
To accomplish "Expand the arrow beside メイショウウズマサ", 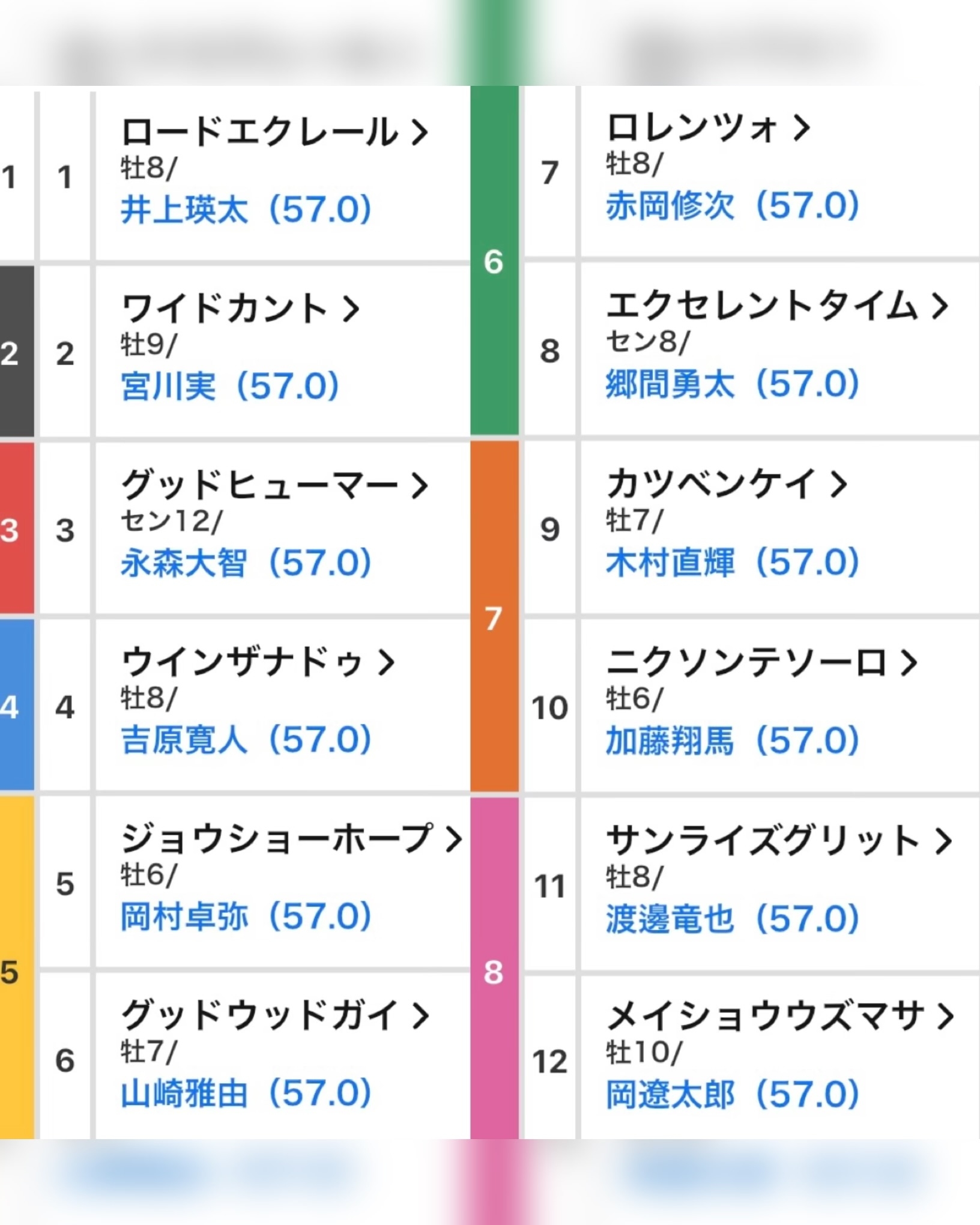I will [945, 1016].
